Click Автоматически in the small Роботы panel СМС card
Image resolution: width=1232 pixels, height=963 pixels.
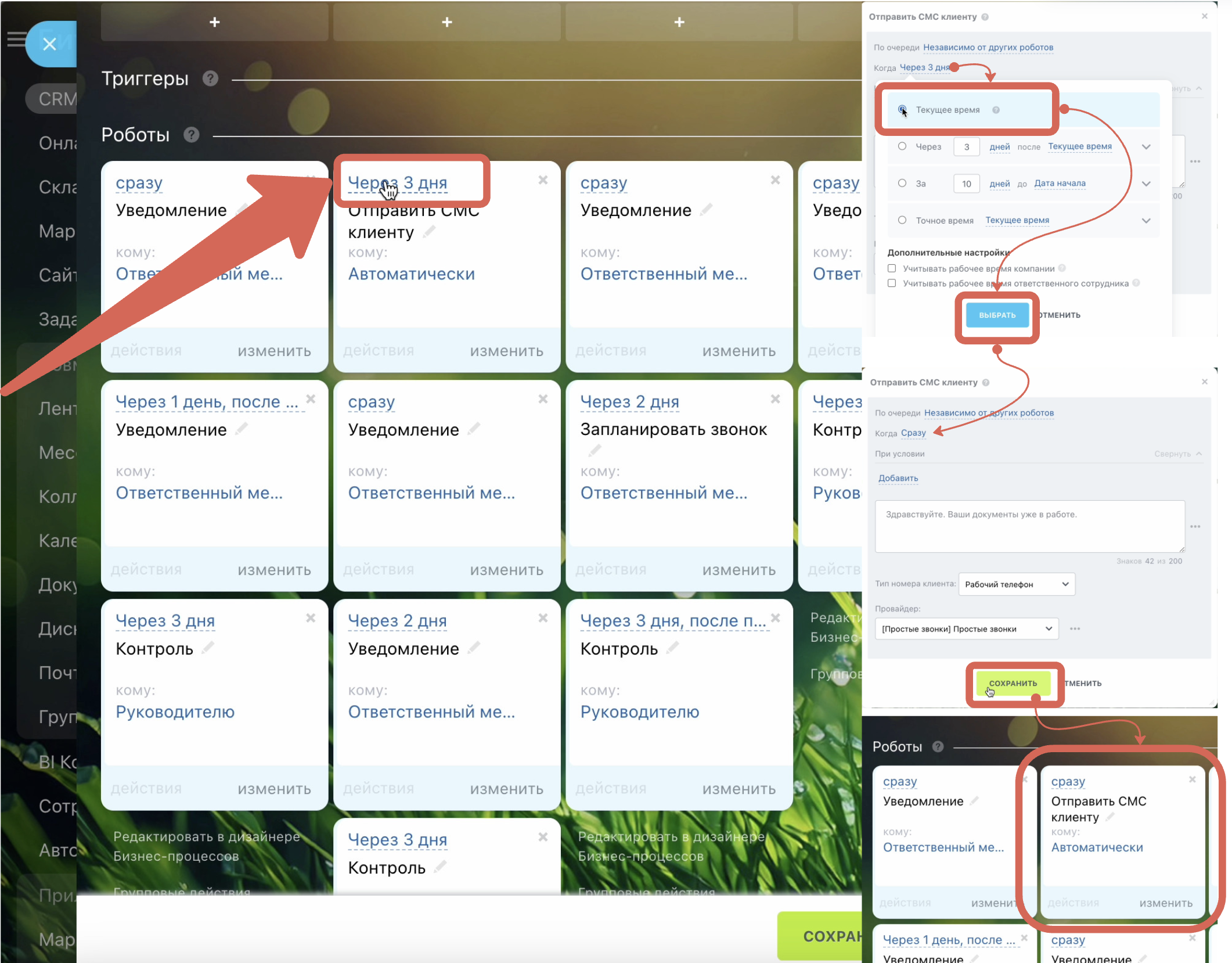(1097, 847)
